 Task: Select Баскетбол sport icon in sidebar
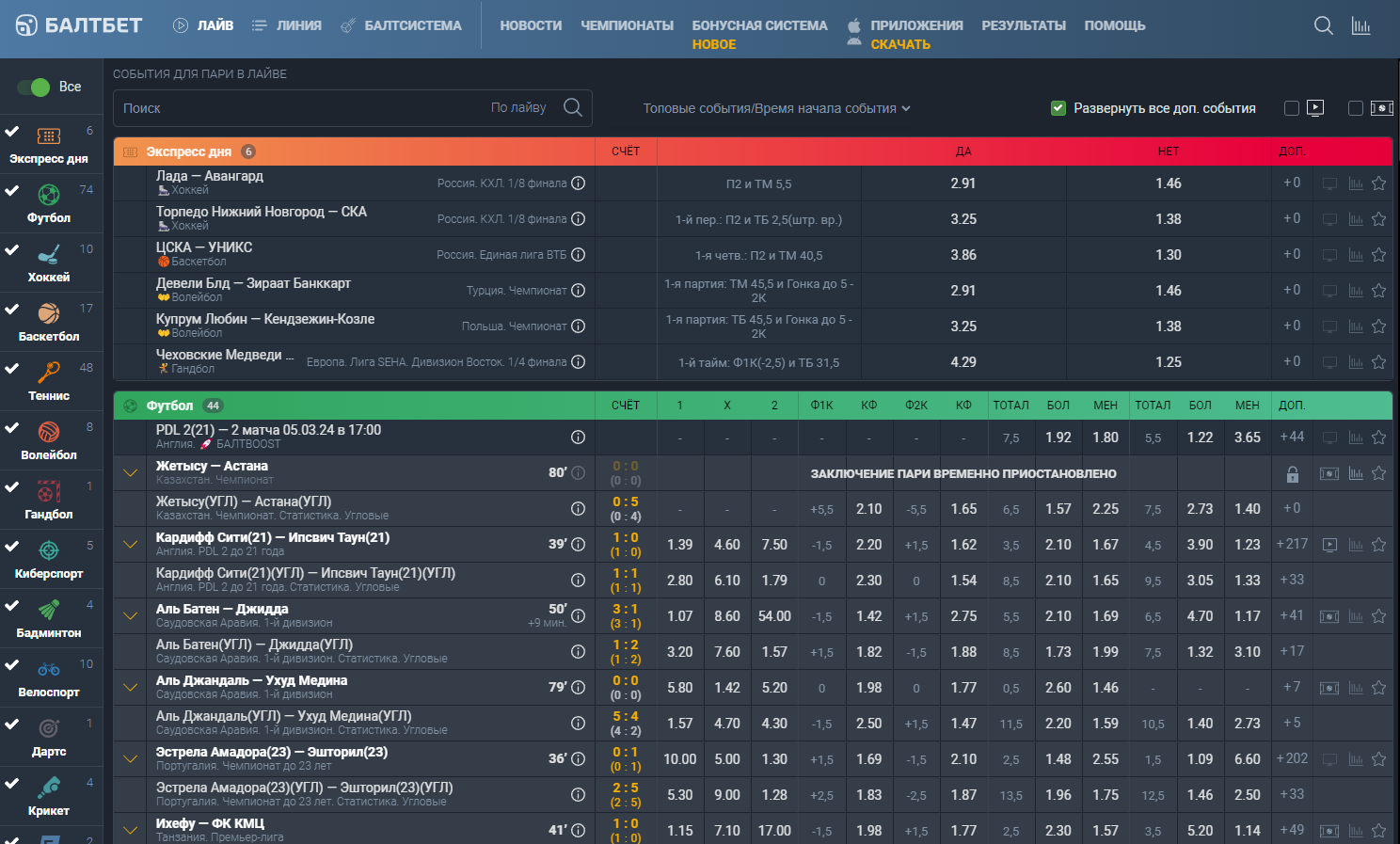pyautogui.click(x=49, y=313)
